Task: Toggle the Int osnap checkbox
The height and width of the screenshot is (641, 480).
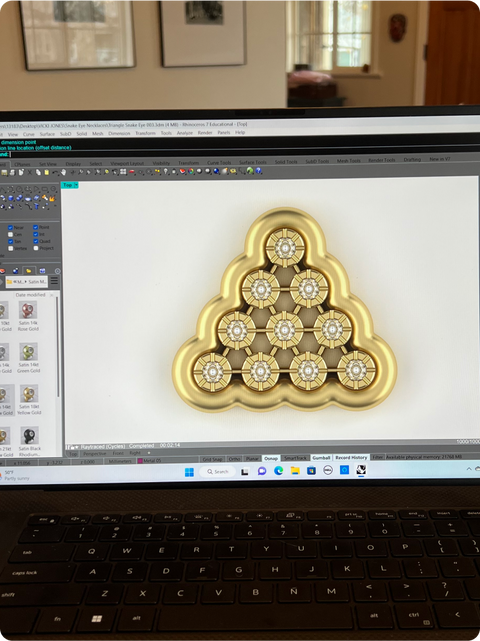Action: click(36, 234)
